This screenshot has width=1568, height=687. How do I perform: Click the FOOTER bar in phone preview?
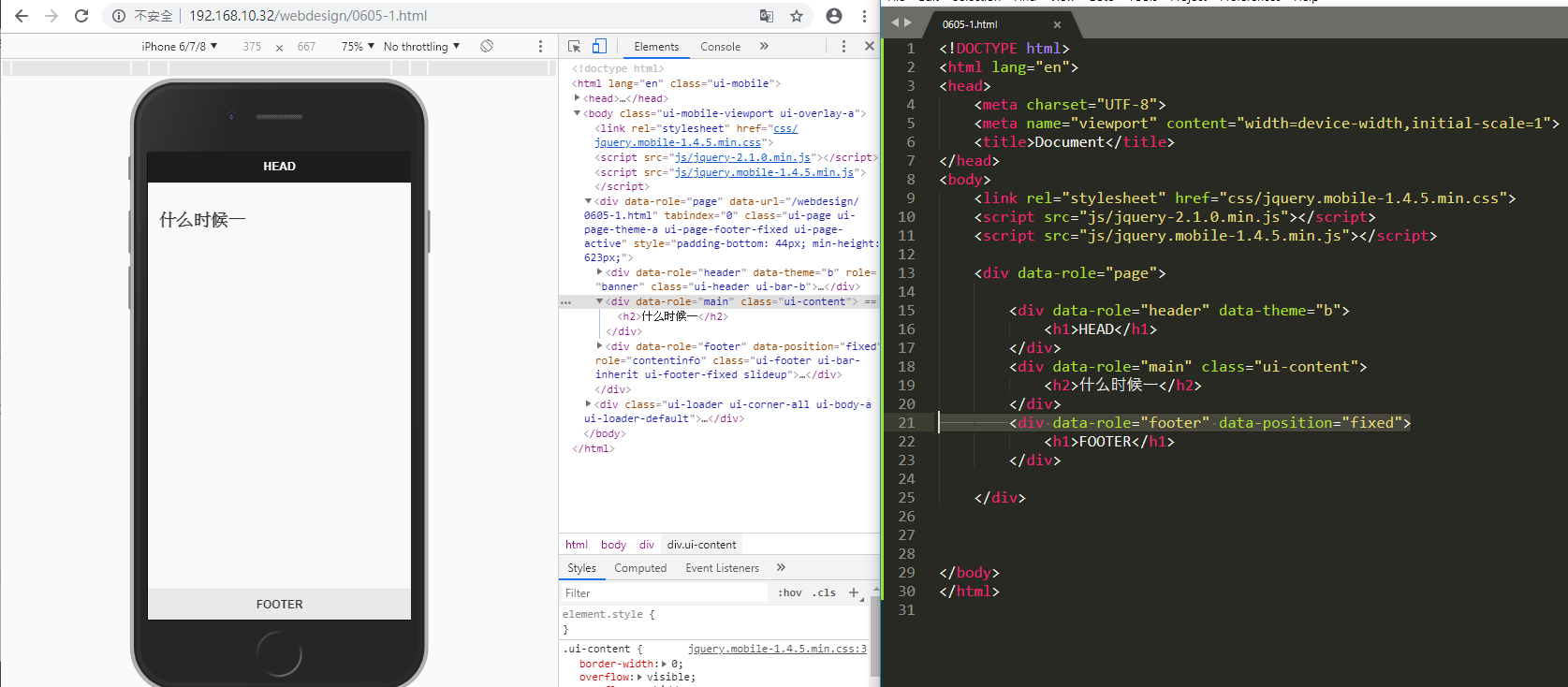279,605
